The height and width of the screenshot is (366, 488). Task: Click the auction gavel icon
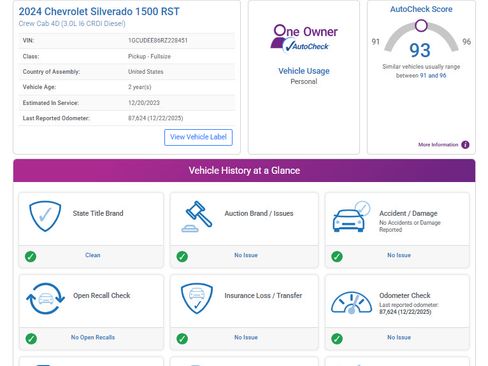(x=197, y=216)
